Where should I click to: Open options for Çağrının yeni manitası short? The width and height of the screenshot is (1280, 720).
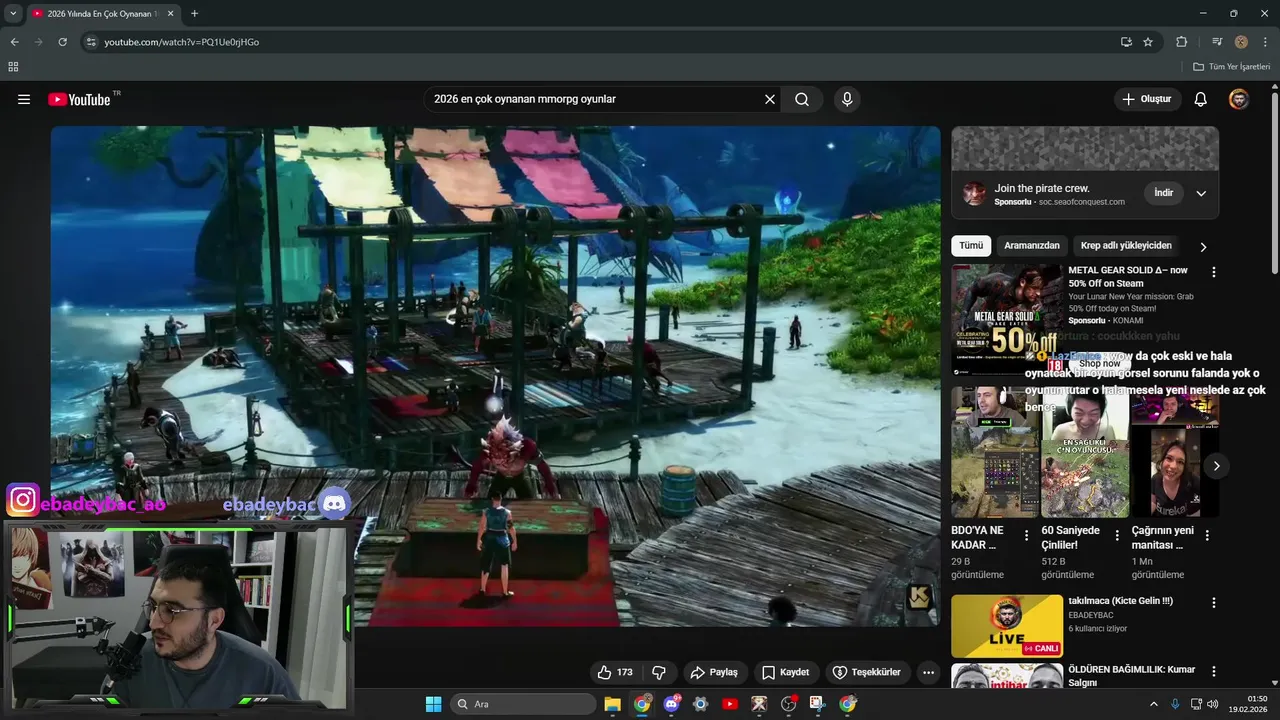1207,536
